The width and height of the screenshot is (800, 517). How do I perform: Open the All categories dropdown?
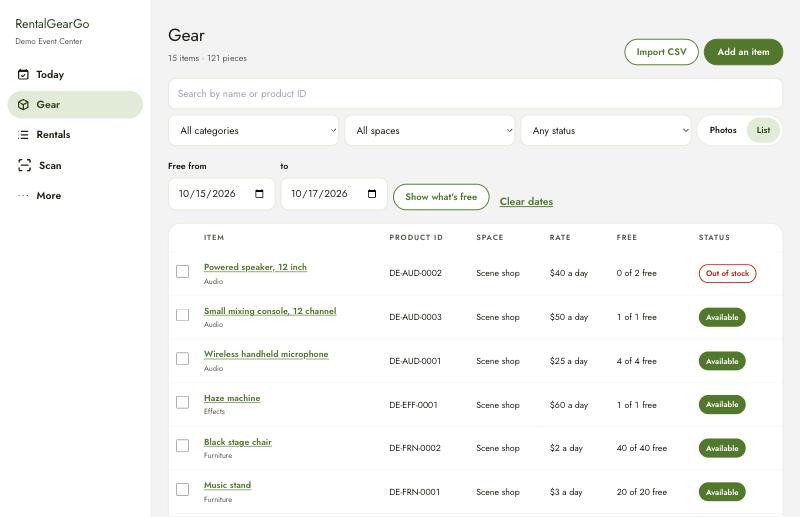253,131
